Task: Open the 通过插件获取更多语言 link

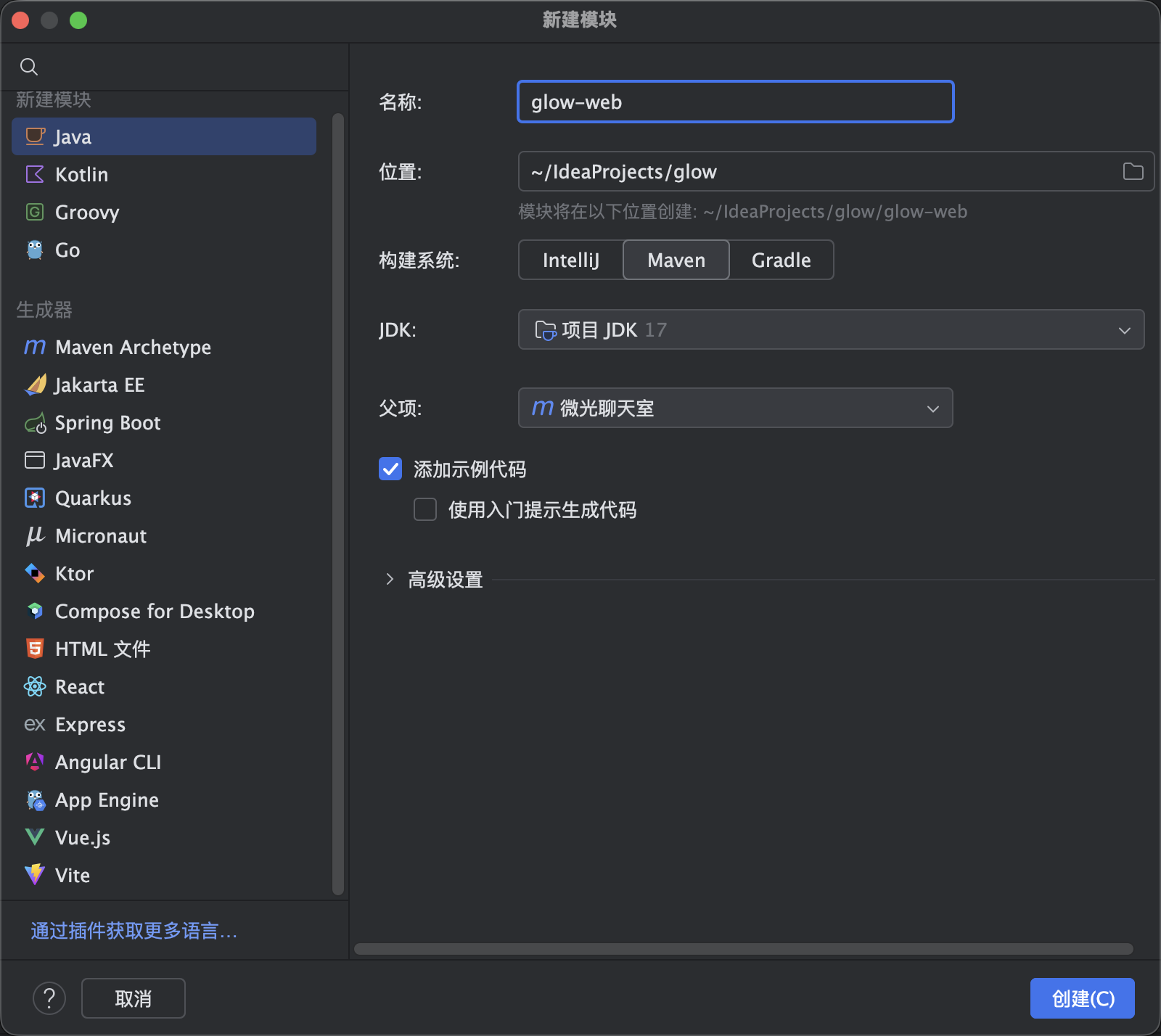Action: [x=134, y=931]
